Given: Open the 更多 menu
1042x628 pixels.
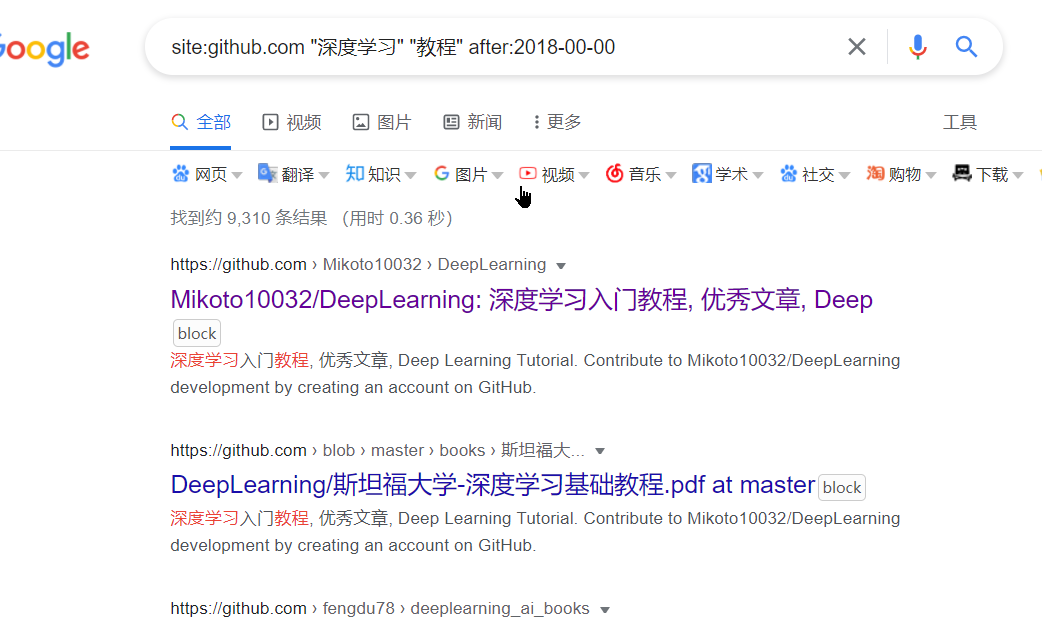Looking at the screenshot, I should [557, 122].
